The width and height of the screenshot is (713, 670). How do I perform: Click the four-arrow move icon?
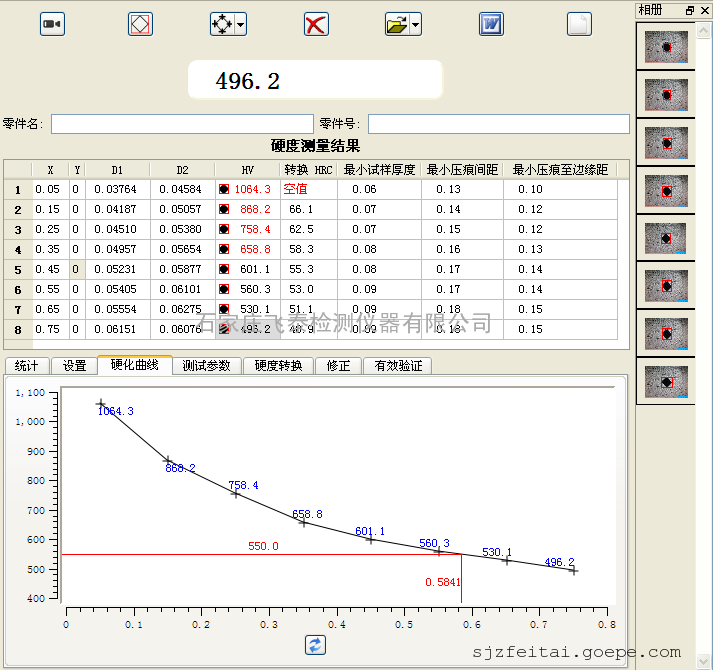coord(223,24)
